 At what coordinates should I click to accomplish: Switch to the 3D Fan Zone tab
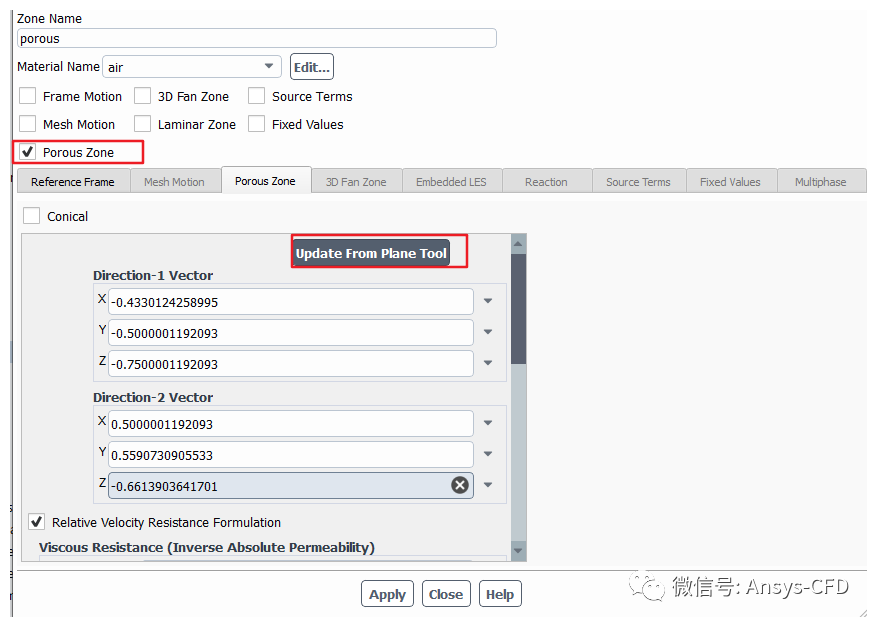click(356, 182)
